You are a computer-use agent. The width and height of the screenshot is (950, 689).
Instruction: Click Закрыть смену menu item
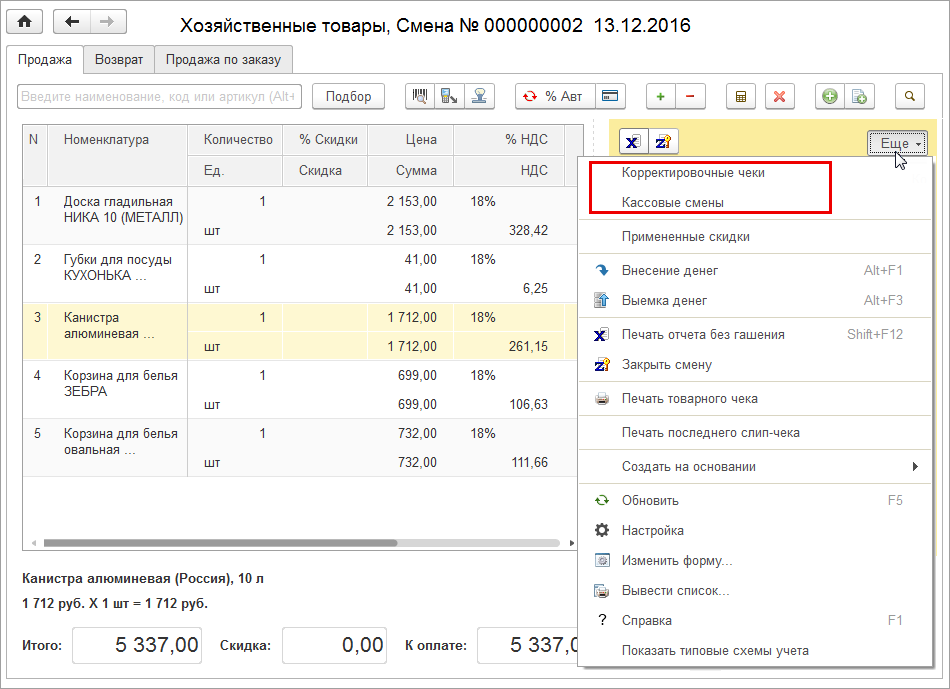(x=755, y=365)
